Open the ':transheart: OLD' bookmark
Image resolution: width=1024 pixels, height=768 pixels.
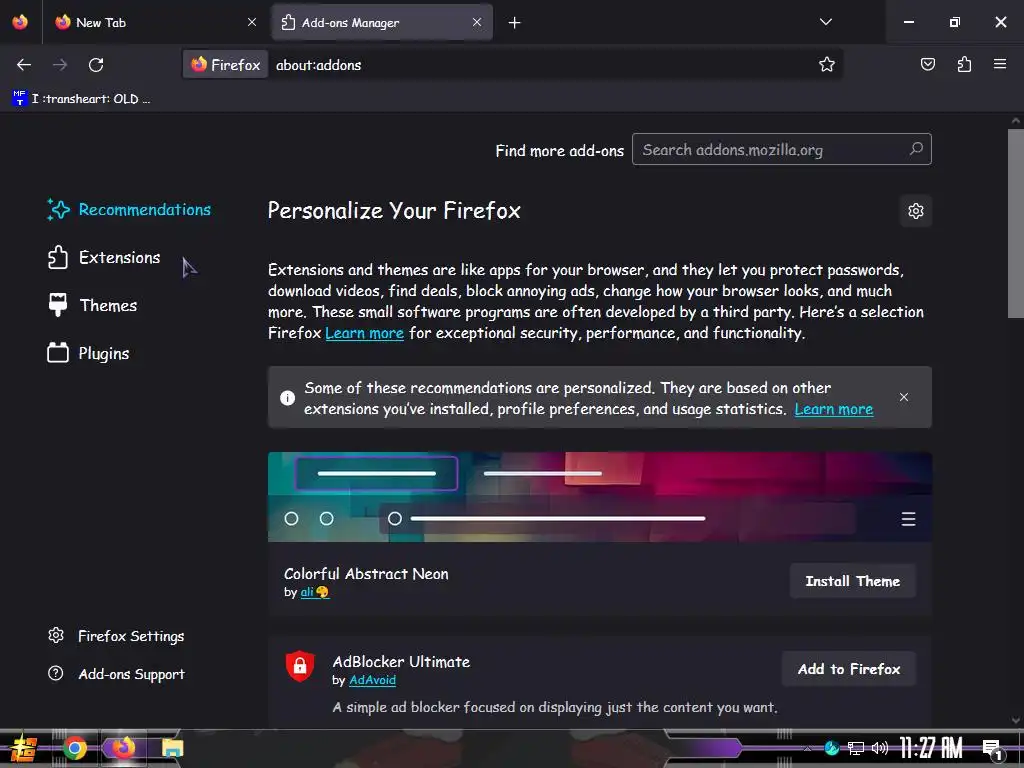pos(81,99)
